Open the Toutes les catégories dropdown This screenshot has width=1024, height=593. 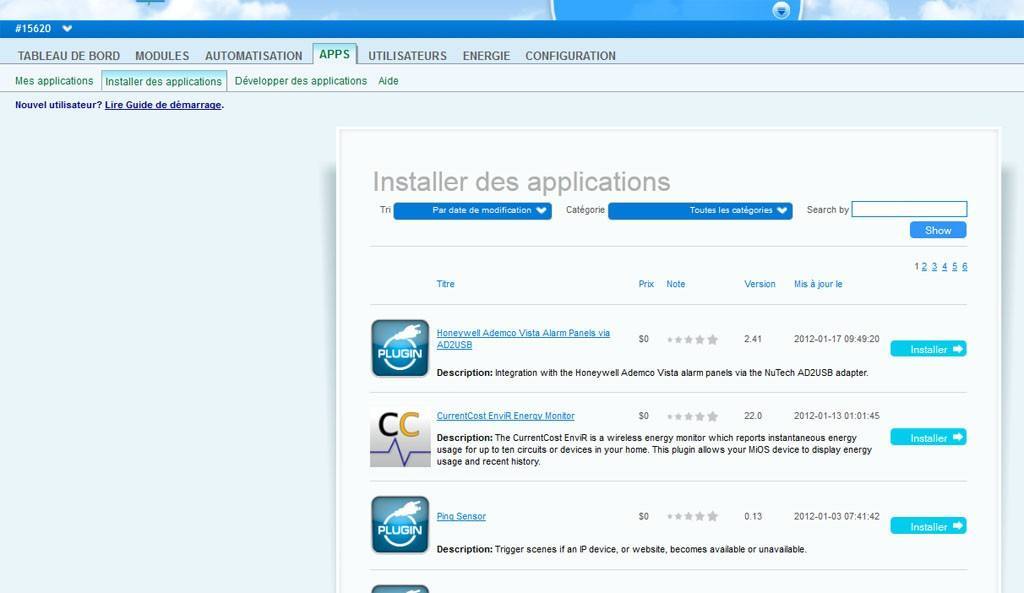pyautogui.click(x=700, y=210)
